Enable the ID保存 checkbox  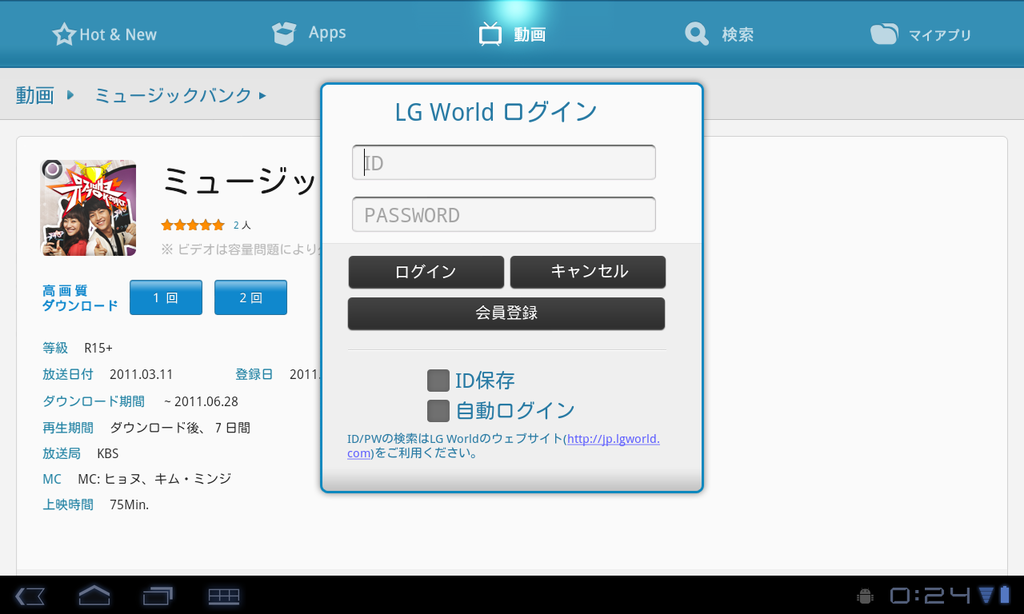tap(438, 380)
